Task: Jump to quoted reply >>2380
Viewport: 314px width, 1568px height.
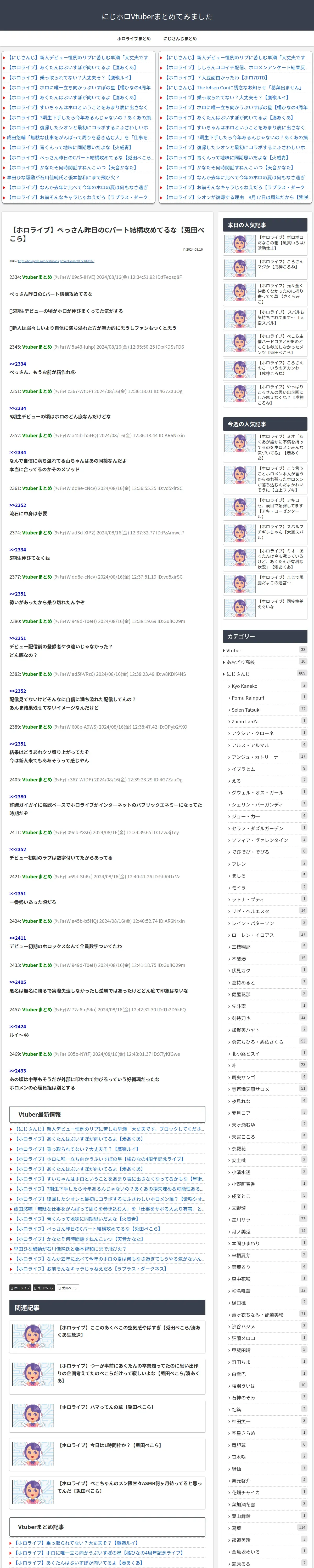Action: 18,796
